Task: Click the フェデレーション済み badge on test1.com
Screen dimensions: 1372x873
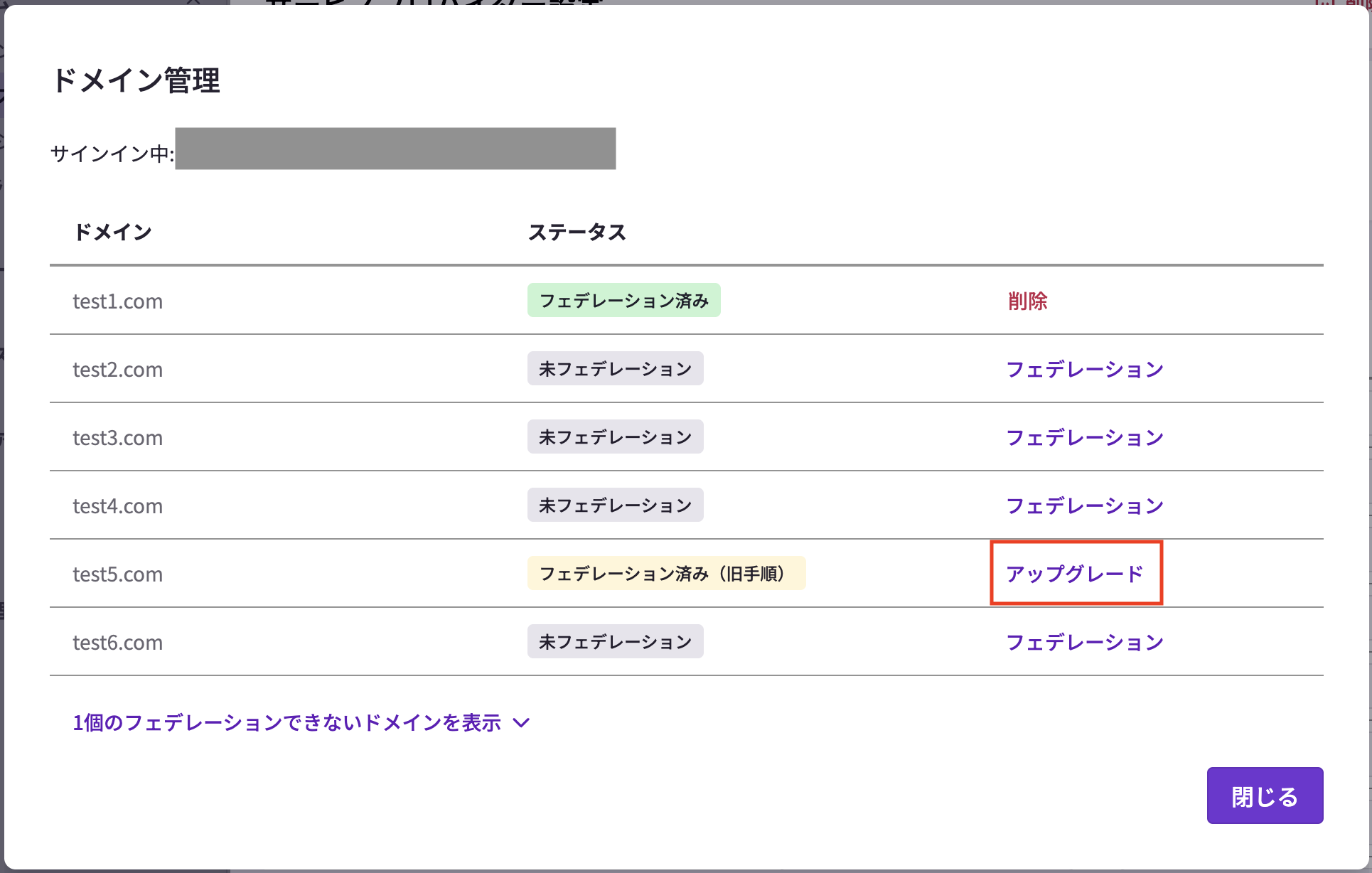Action: click(623, 300)
